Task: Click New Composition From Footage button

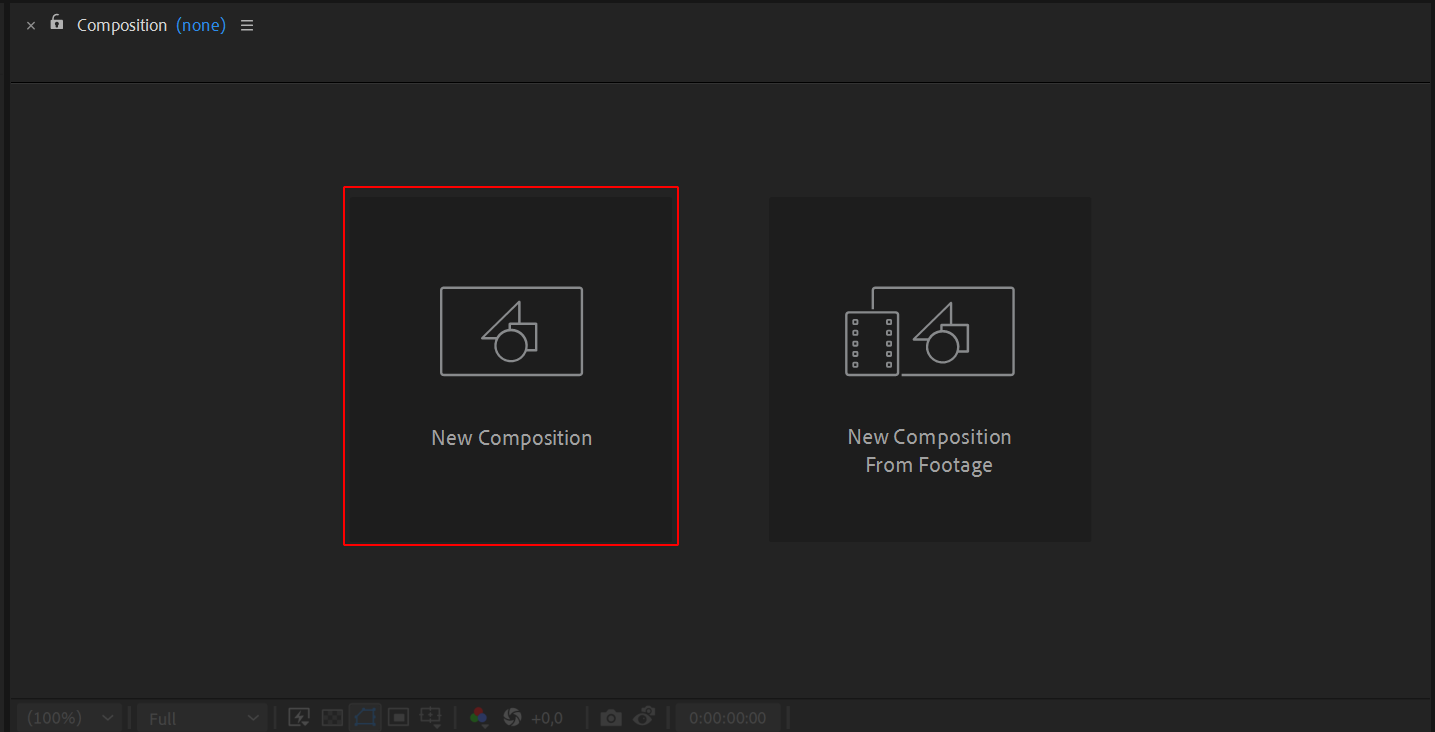Action: [929, 369]
